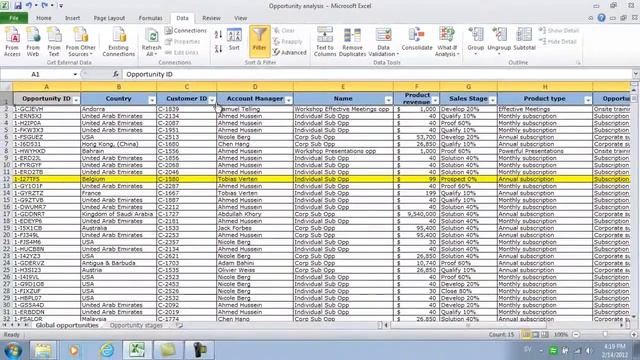The width and height of the screenshot is (640, 360).
Task: Switch to the Page Layout tab
Action: 109,18
